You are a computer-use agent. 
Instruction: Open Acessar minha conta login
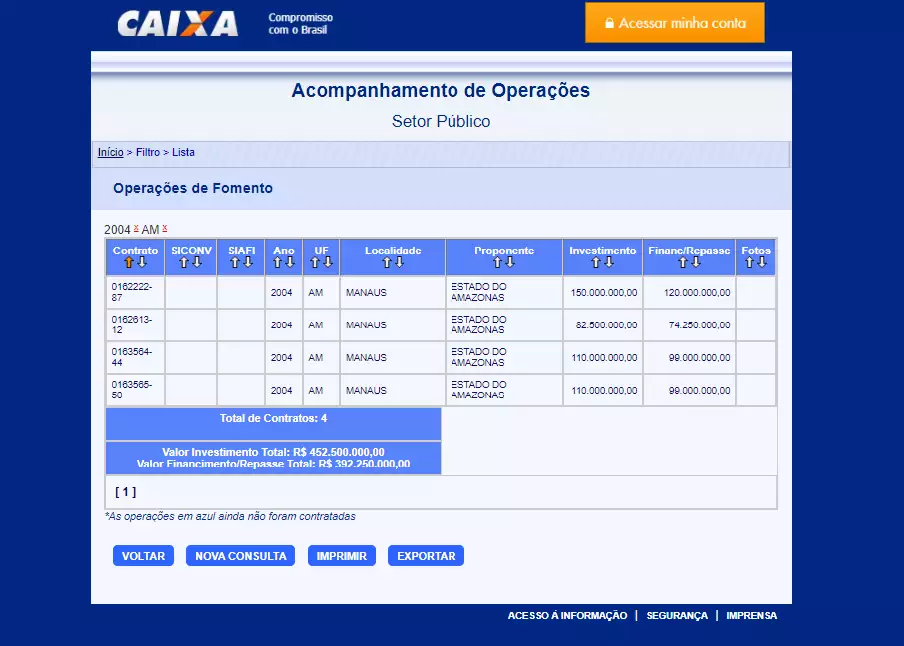click(675, 23)
